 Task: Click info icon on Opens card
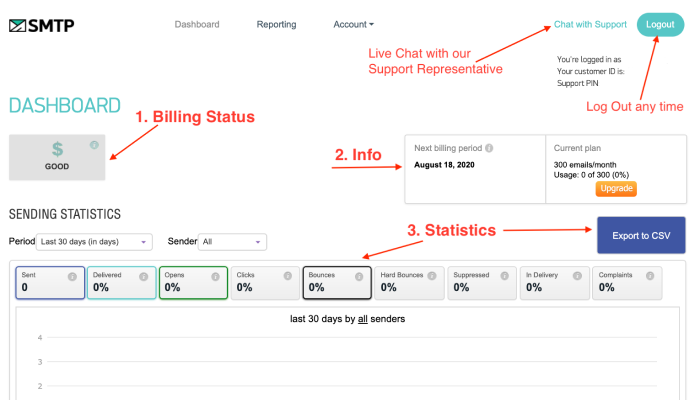click(216, 275)
